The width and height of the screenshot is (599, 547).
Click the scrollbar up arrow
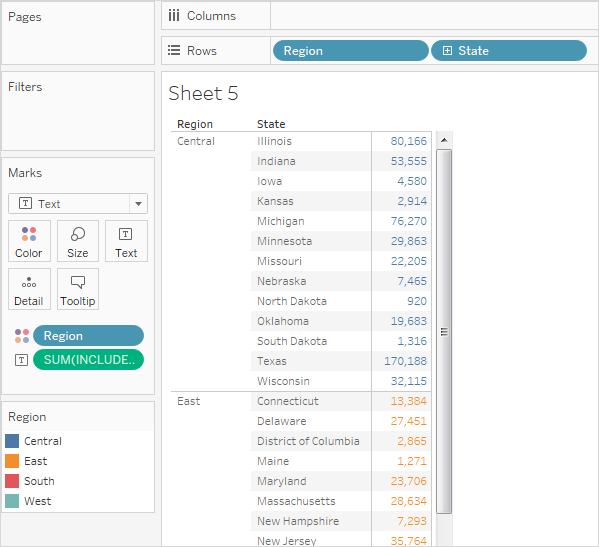(444, 140)
